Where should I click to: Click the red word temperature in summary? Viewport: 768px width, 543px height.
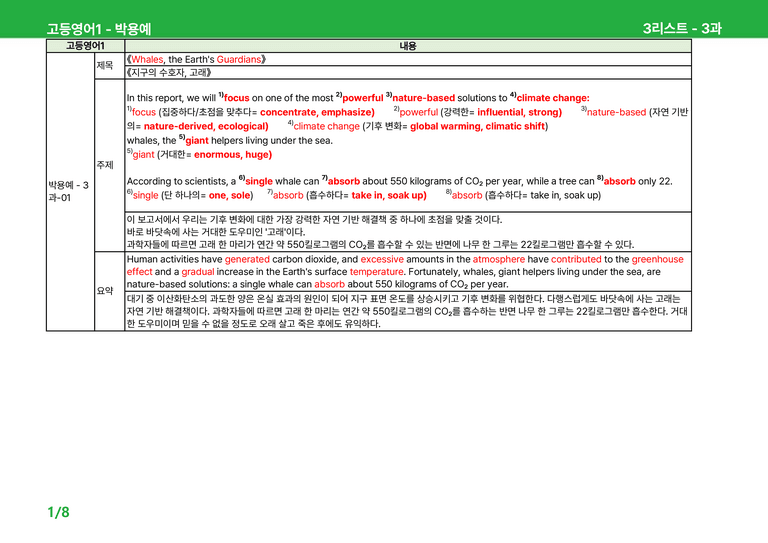[377, 272]
